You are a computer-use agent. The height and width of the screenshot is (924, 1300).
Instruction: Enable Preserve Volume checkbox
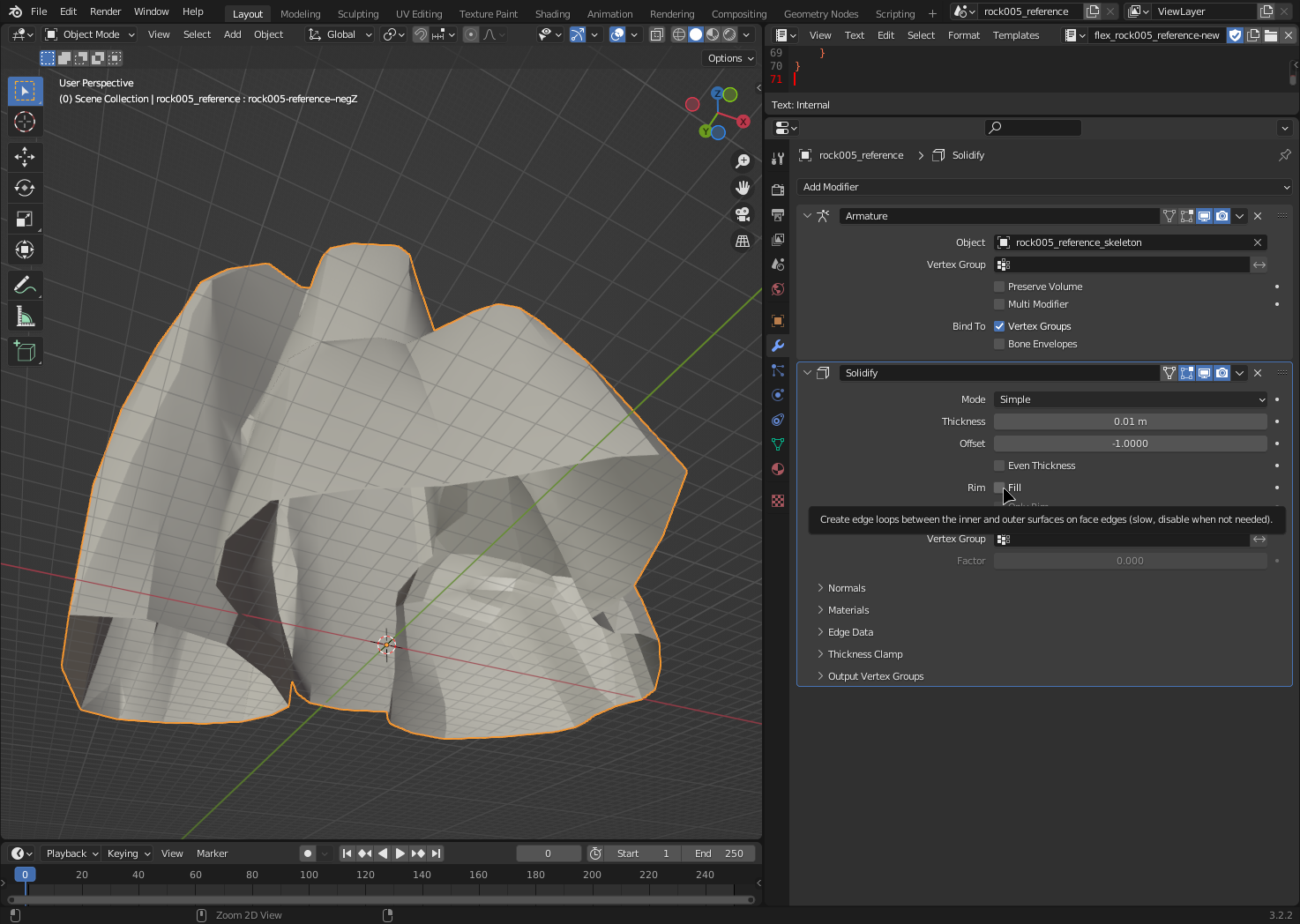(999, 287)
